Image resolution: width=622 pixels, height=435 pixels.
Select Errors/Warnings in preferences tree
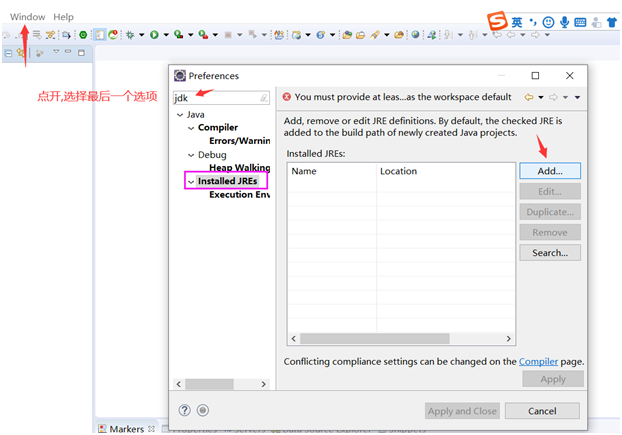(x=240, y=141)
